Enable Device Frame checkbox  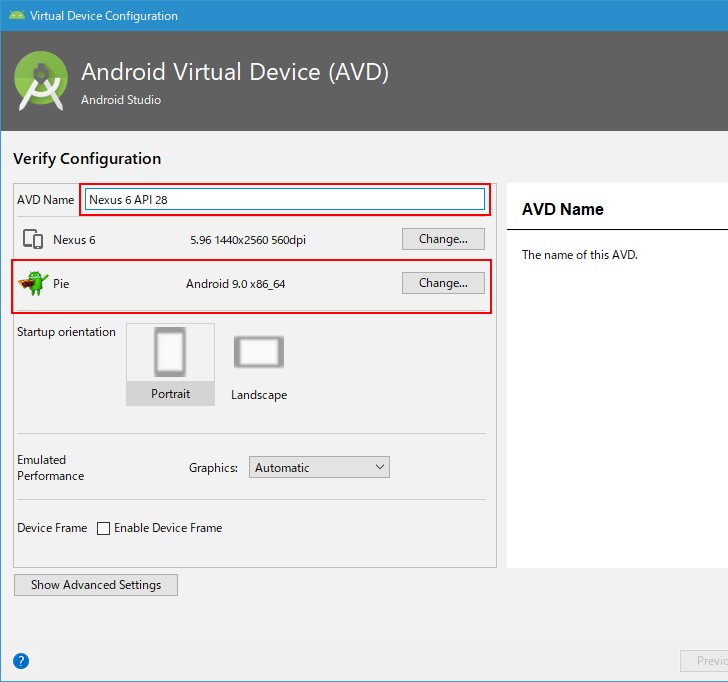tap(104, 528)
